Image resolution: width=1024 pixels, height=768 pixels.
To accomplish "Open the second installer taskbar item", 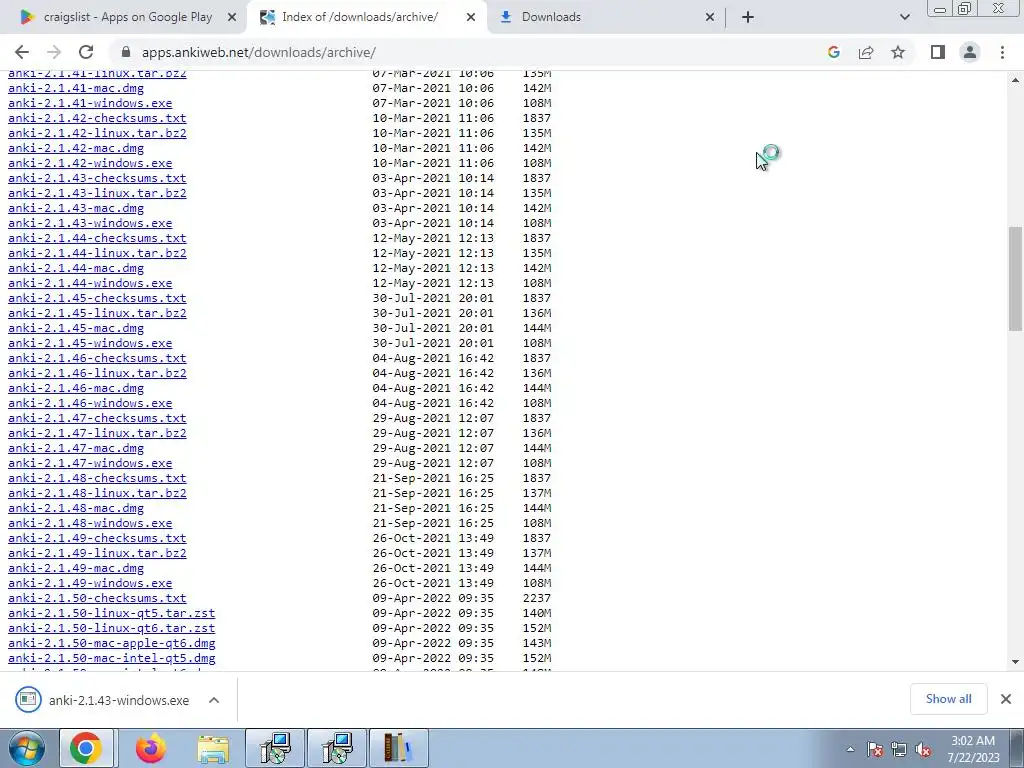I will pyautogui.click(x=337, y=748).
